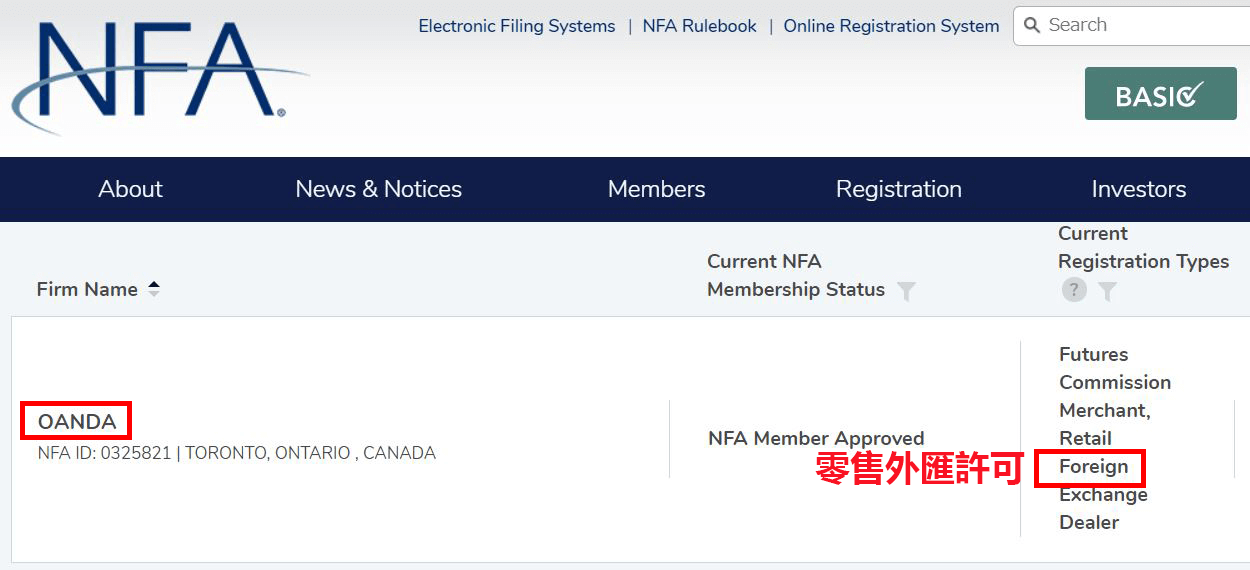
Task: Open Online Registration System link
Action: point(891,26)
